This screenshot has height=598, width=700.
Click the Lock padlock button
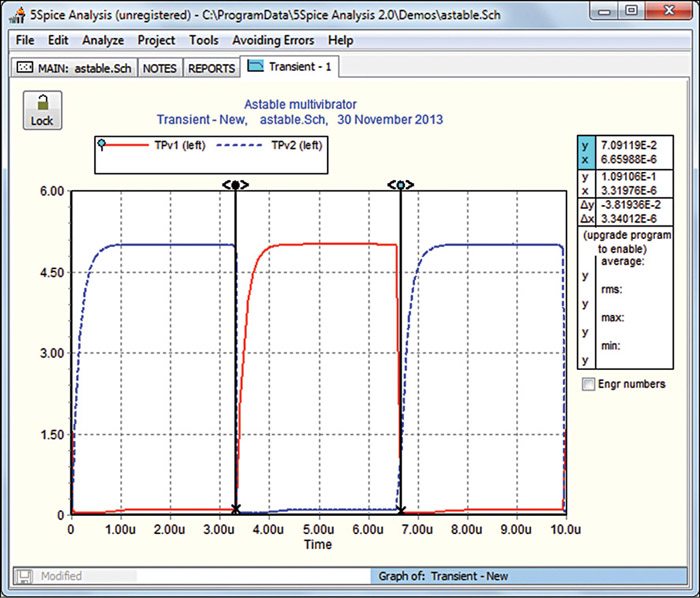click(42, 109)
